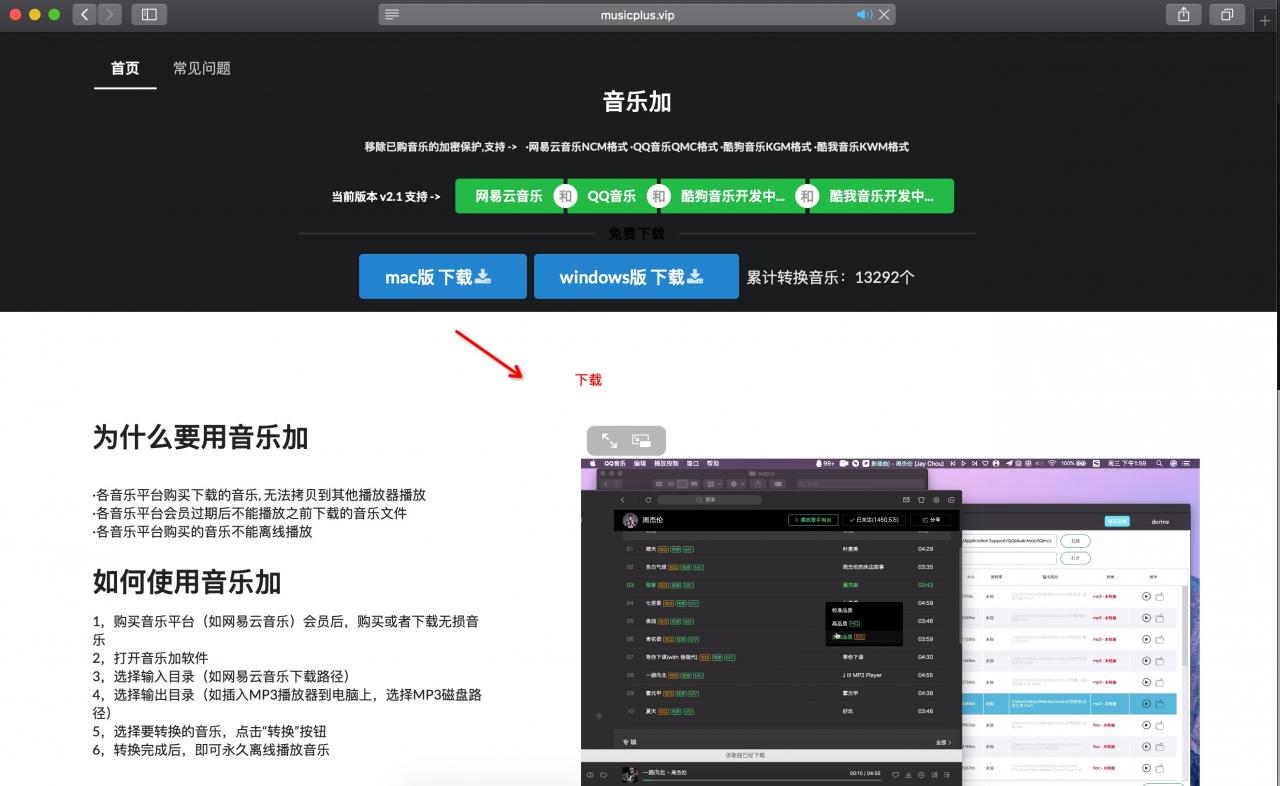Select the QQ音乐 green button
The image size is (1280, 786).
pos(611,196)
